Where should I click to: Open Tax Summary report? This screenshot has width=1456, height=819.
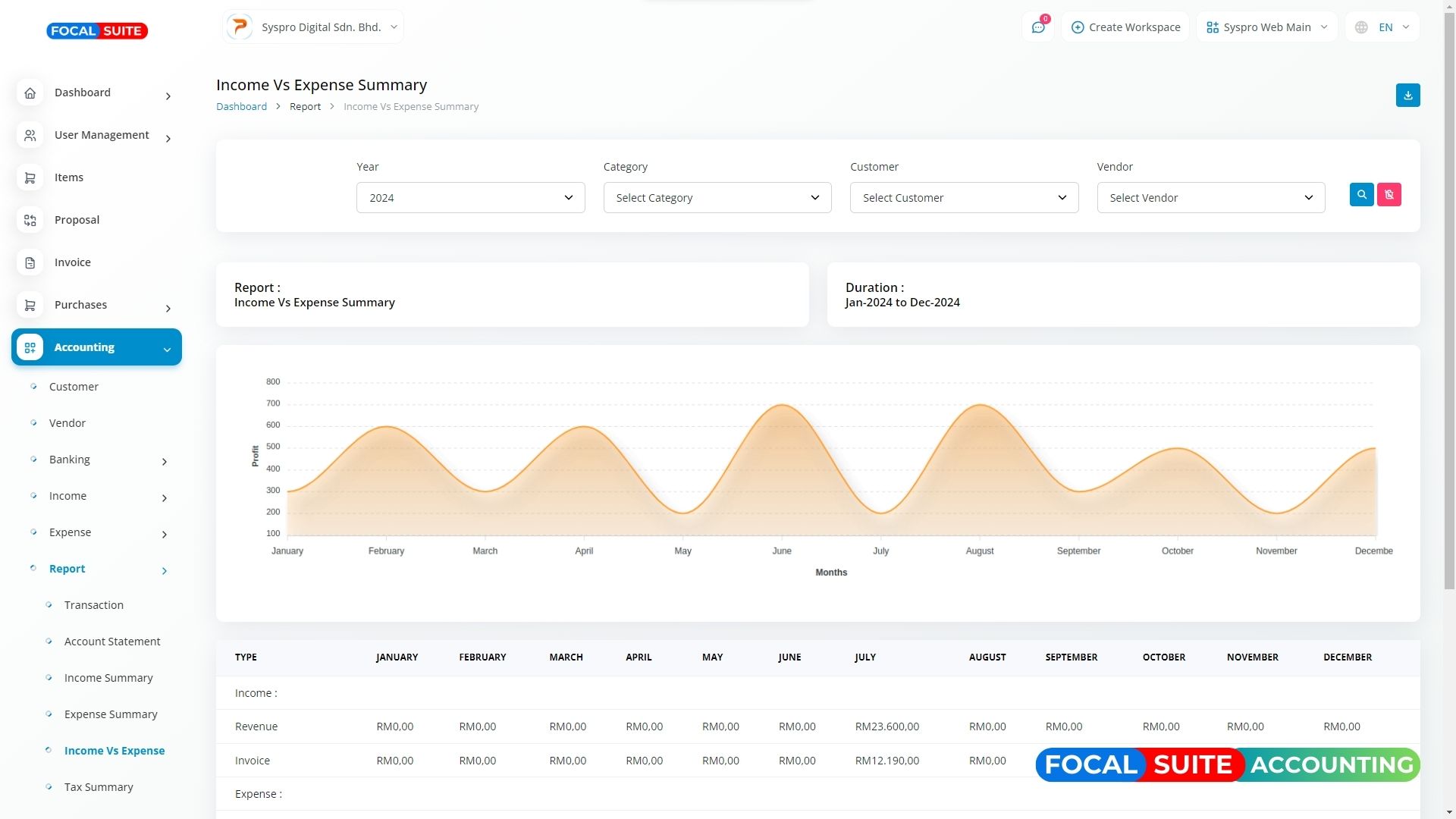(x=99, y=787)
